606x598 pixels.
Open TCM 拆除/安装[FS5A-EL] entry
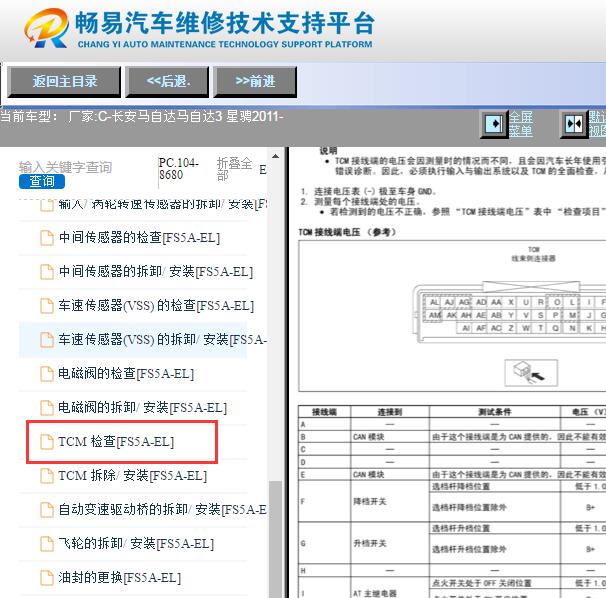coord(132,475)
